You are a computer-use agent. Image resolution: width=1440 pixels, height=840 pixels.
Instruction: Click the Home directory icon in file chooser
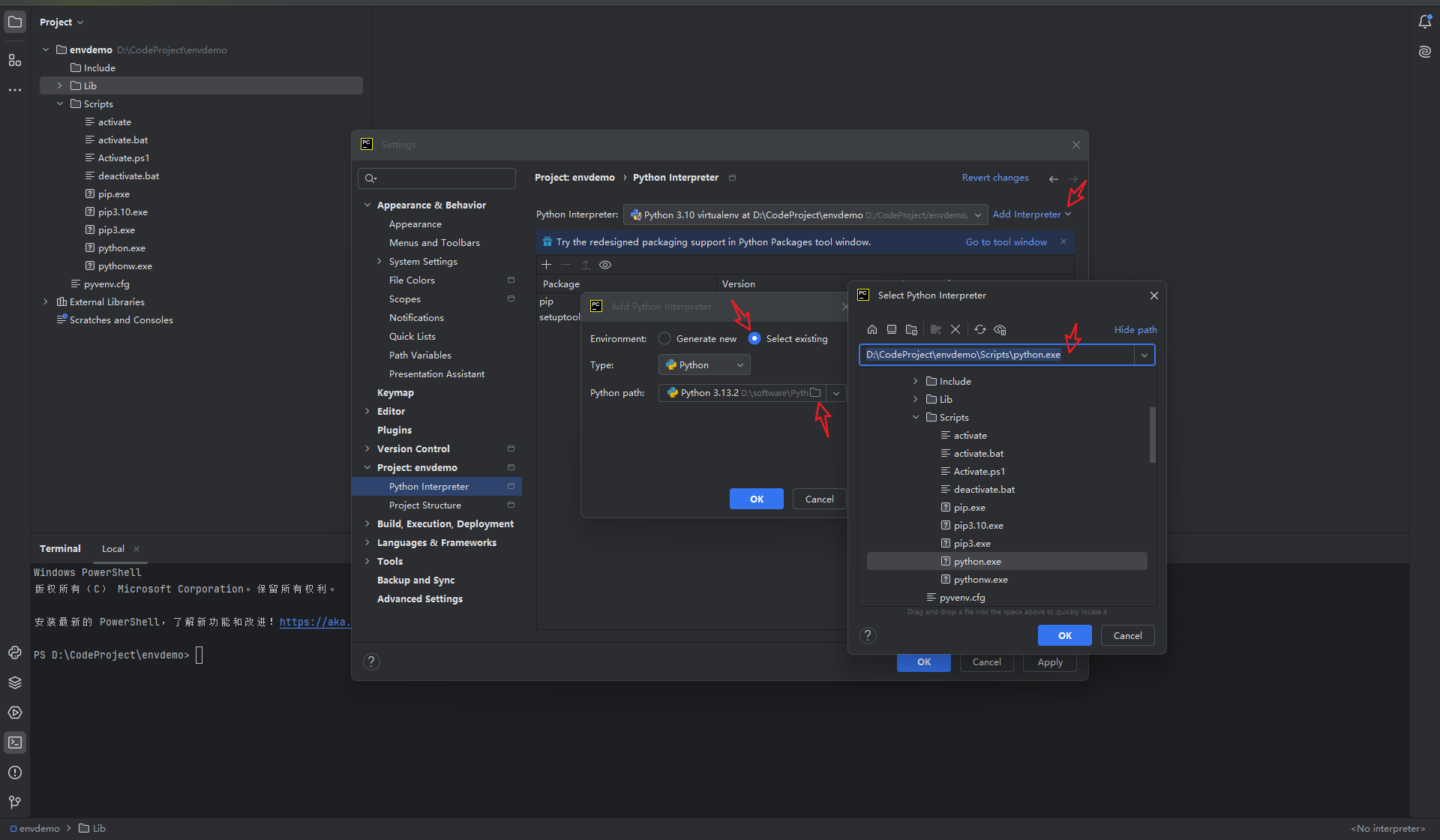coord(871,329)
